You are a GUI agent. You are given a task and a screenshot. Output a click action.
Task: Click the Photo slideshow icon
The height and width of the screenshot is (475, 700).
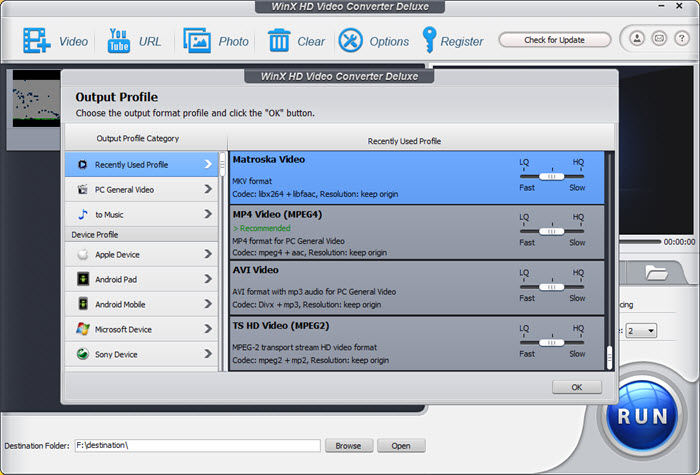coord(197,41)
